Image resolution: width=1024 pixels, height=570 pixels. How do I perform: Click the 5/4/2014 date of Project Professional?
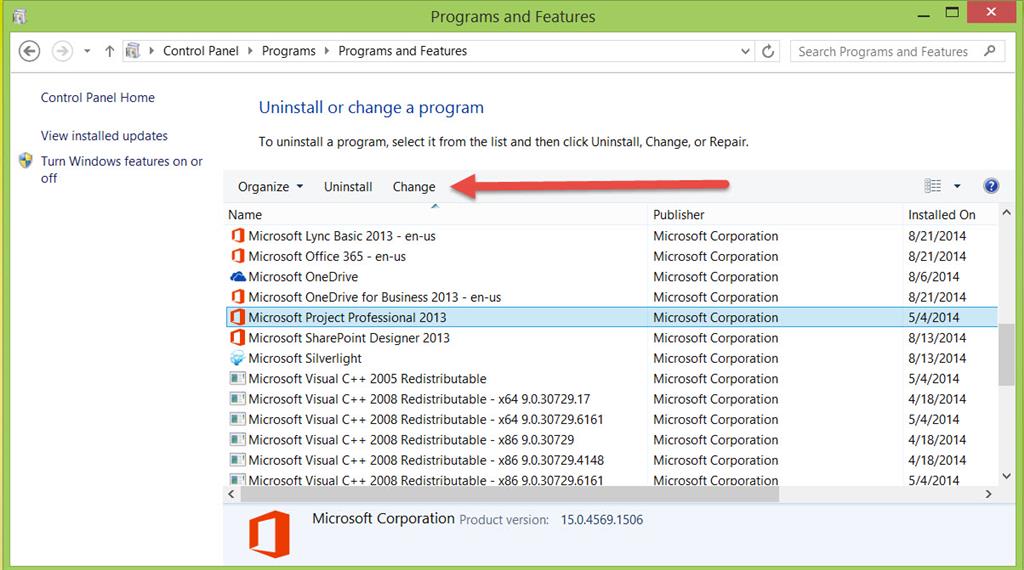933,317
